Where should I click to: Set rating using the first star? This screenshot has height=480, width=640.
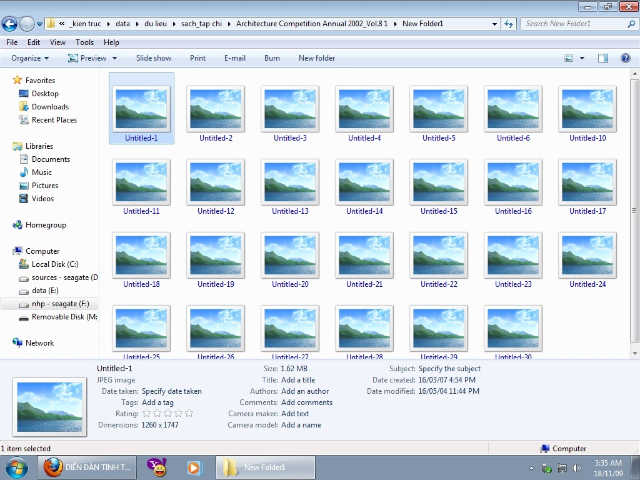pos(146,413)
